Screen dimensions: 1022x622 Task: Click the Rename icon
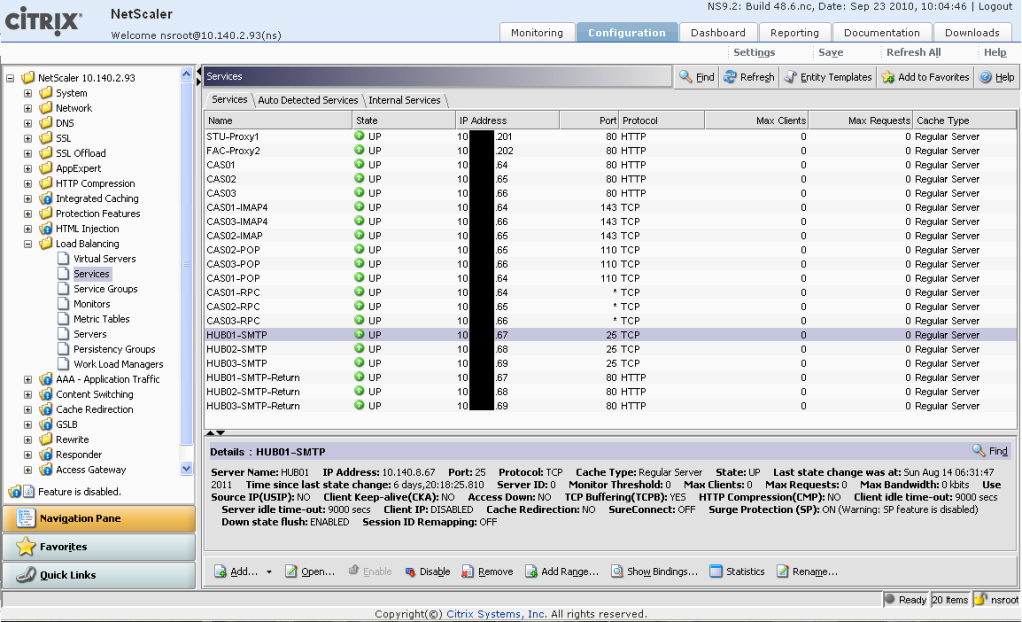782,571
